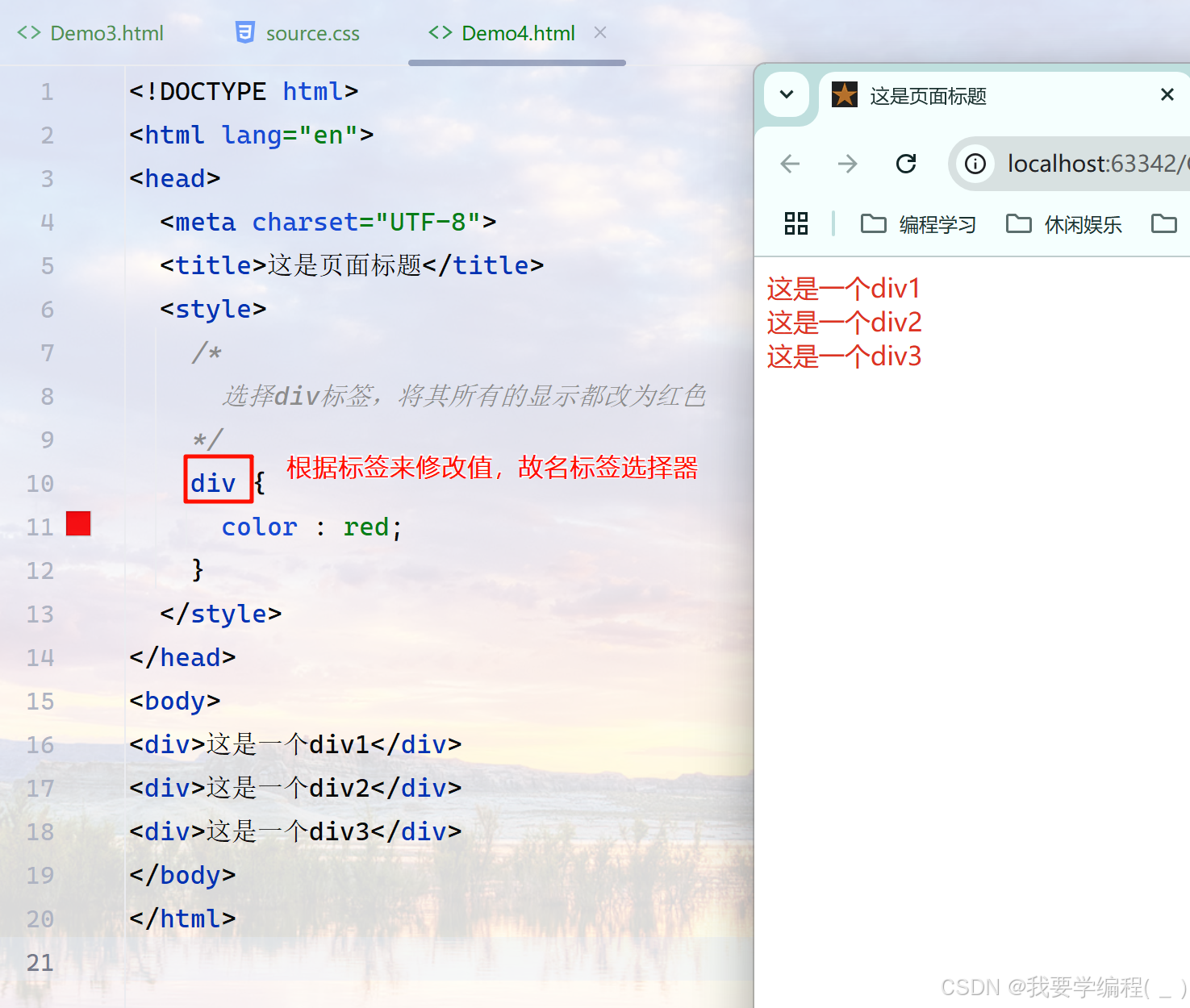Screen dimensions: 1190x1008
Task: Click line number 21 in the gutter
Action: tap(40, 963)
